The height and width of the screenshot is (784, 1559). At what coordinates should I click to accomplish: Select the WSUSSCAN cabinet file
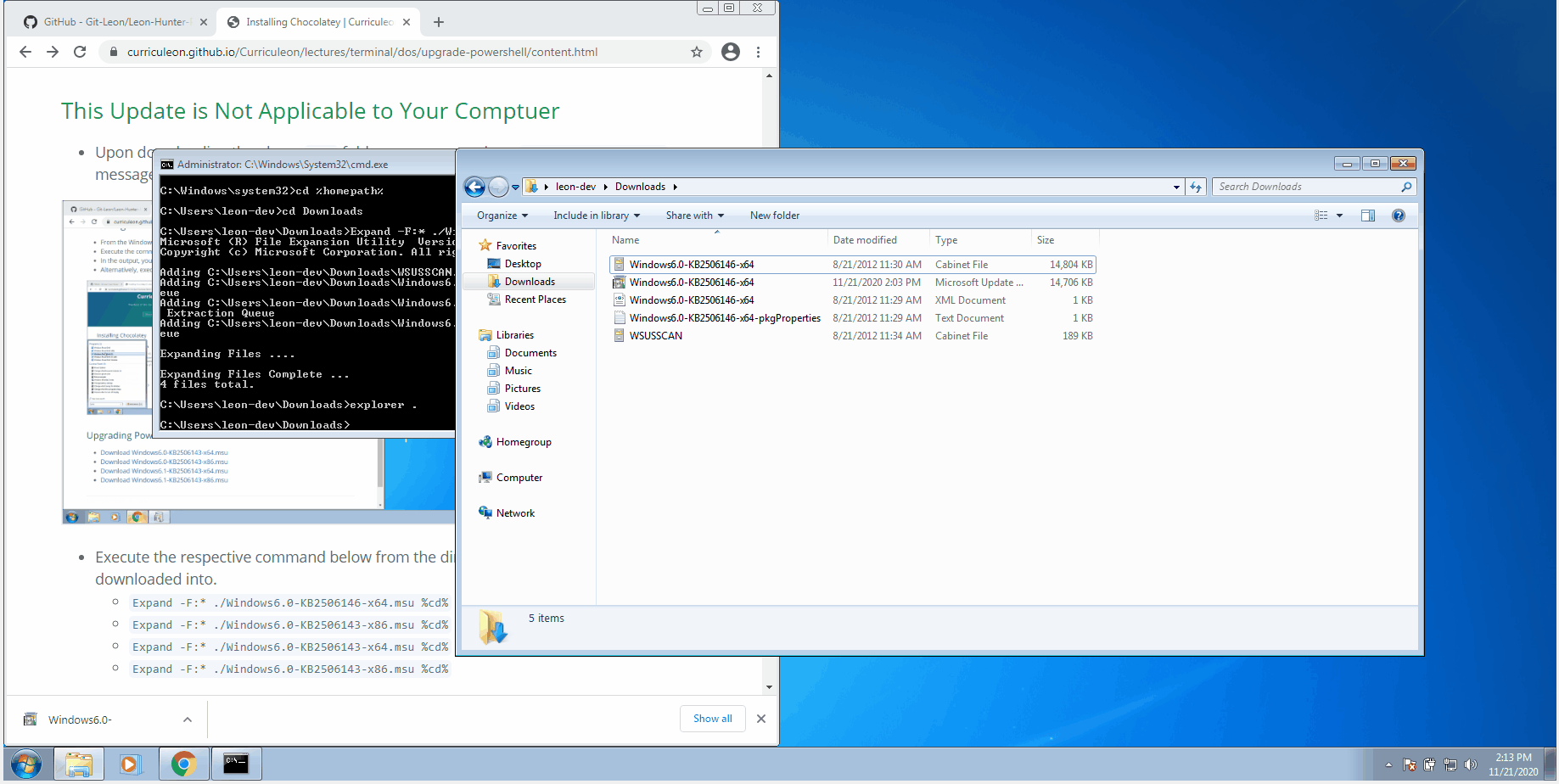[853, 336]
